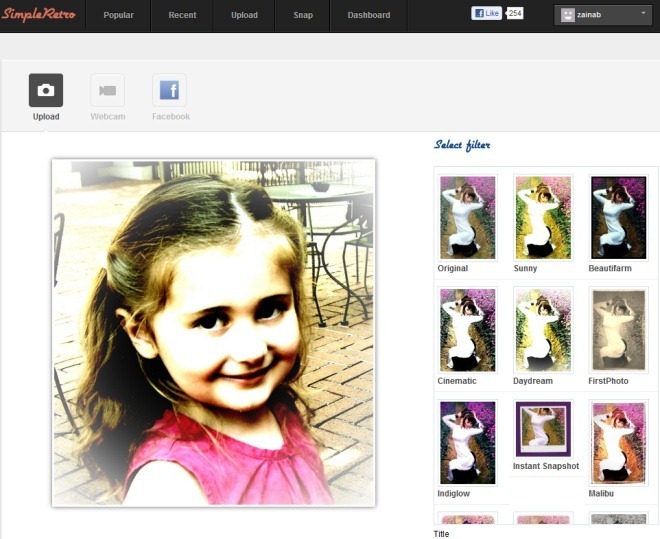The height and width of the screenshot is (539, 660).
Task: Click the zainab username text
Action: (x=589, y=15)
